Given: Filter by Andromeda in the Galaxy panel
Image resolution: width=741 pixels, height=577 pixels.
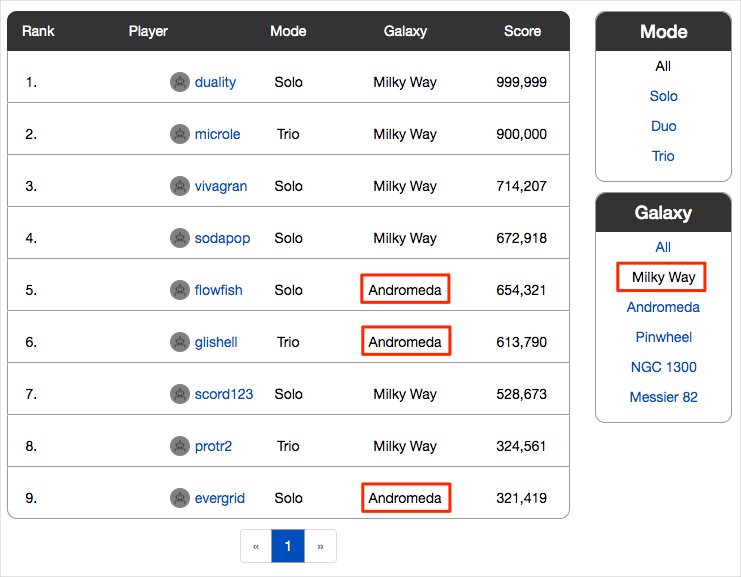Looking at the screenshot, I should 663,307.
